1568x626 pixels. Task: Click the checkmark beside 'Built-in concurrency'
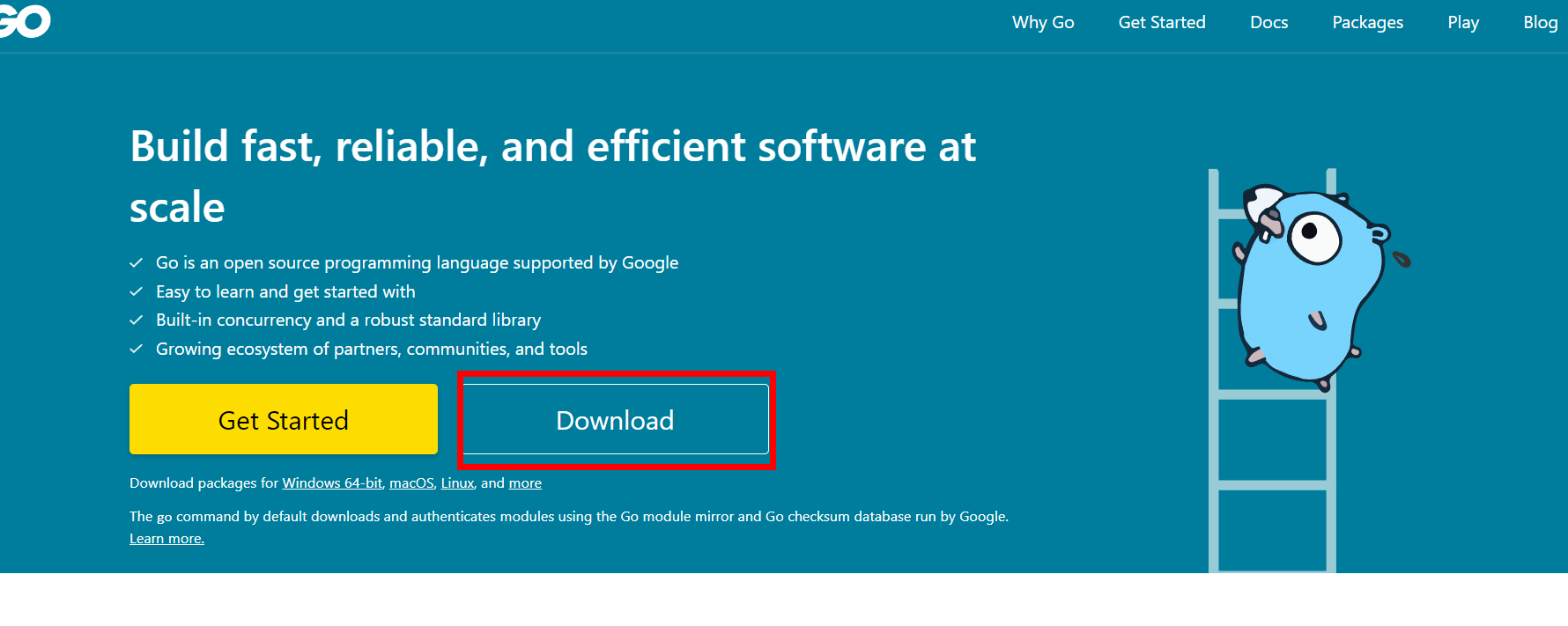[x=137, y=320]
